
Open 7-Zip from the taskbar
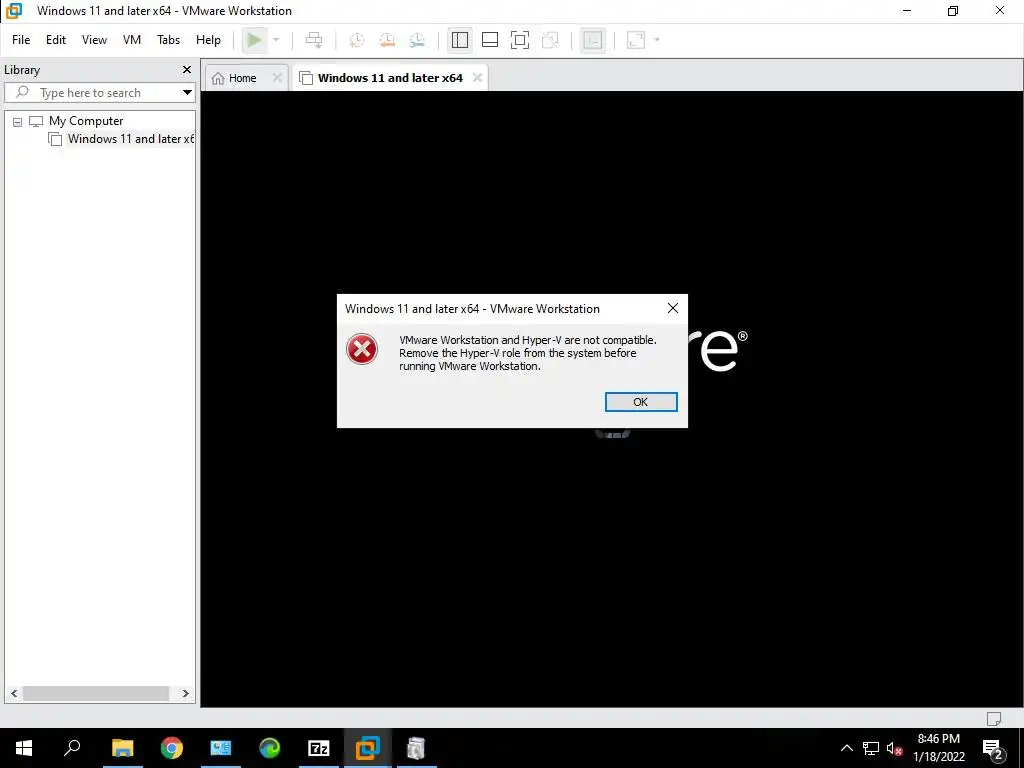click(x=319, y=748)
